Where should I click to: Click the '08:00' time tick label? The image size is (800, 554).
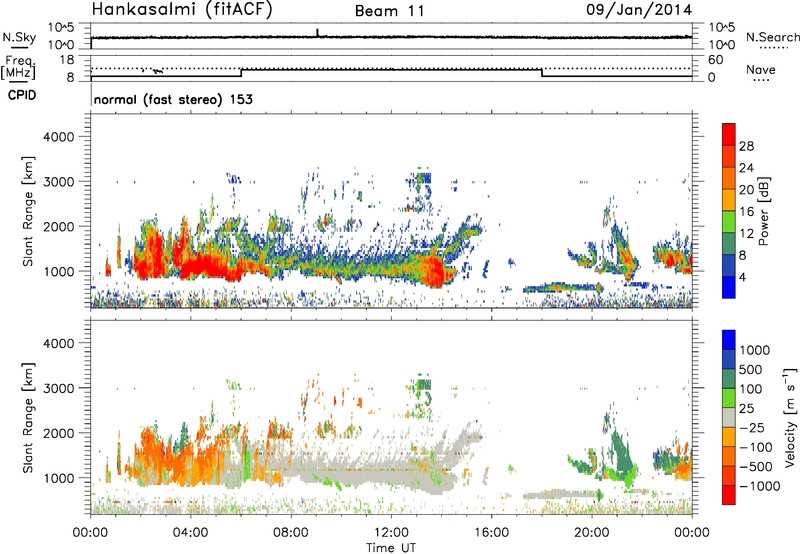tap(291, 533)
